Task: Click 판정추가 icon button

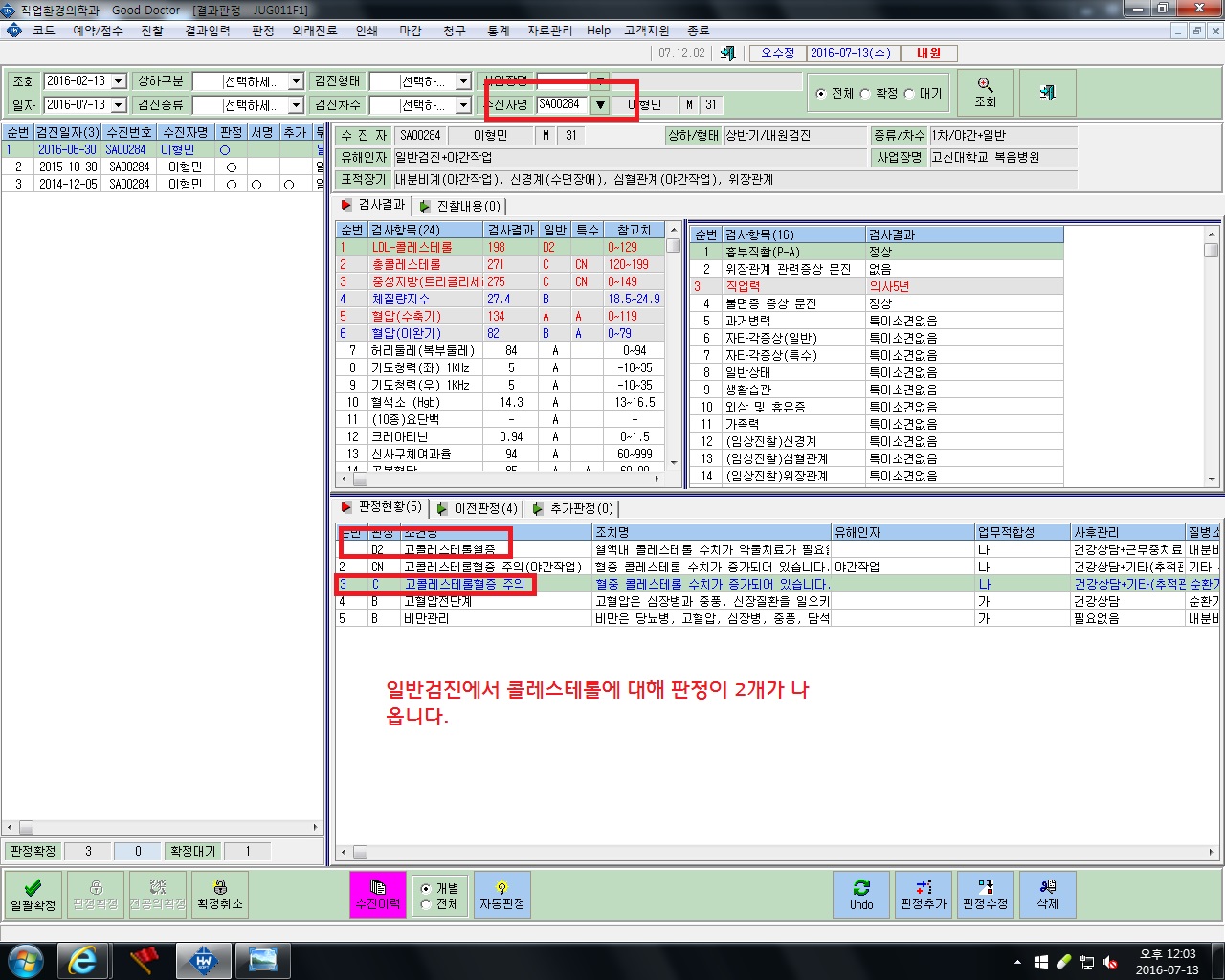Action: point(924,895)
